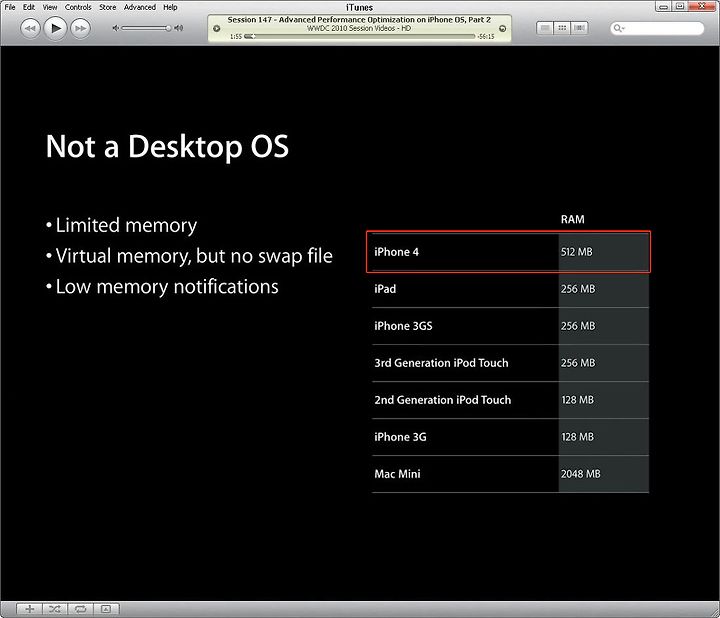The image size is (720, 618).
Task: Click the left arrow icon in the now-playing display
Action: 217,28
